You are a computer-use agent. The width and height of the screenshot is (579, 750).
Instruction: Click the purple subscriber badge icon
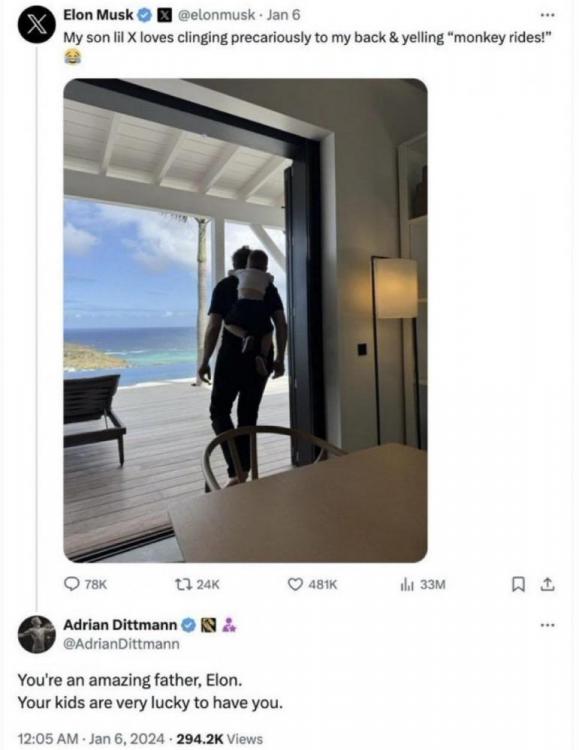pos(229,625)
